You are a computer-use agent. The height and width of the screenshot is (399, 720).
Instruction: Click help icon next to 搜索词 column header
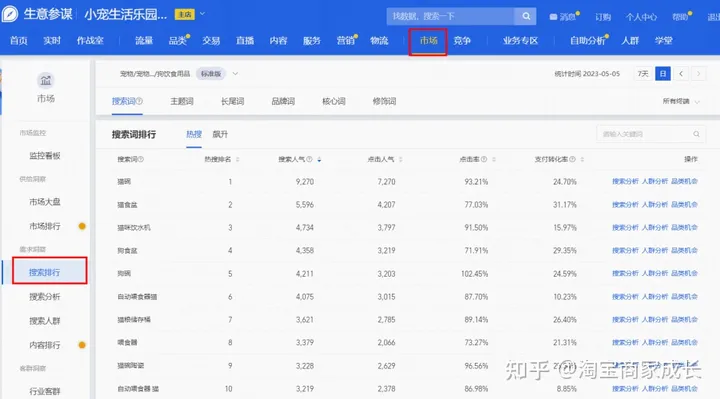point(141,159)
